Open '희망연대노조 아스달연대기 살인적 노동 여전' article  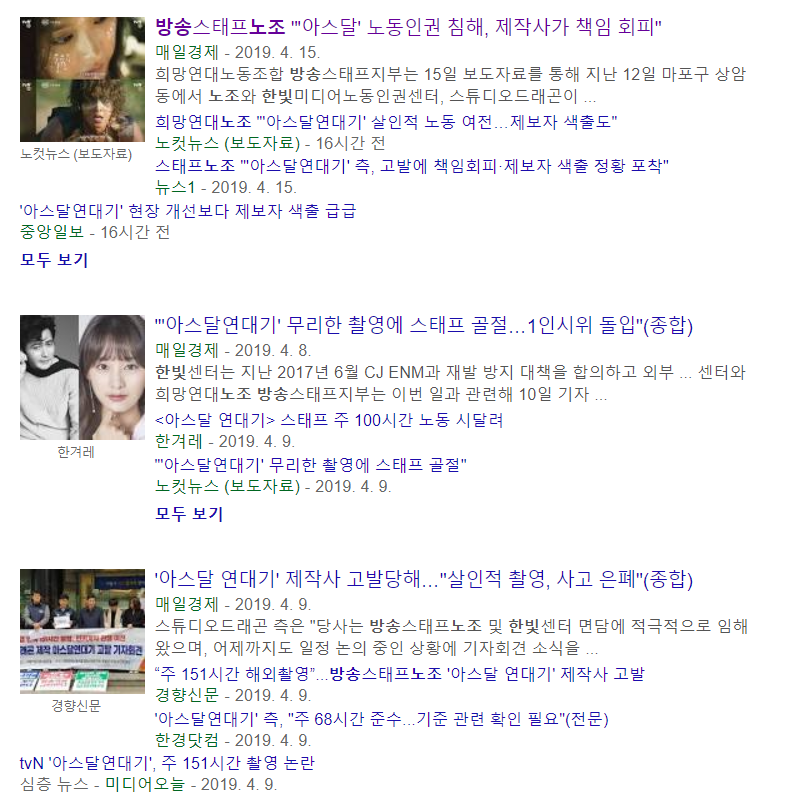tap(386, 122)
